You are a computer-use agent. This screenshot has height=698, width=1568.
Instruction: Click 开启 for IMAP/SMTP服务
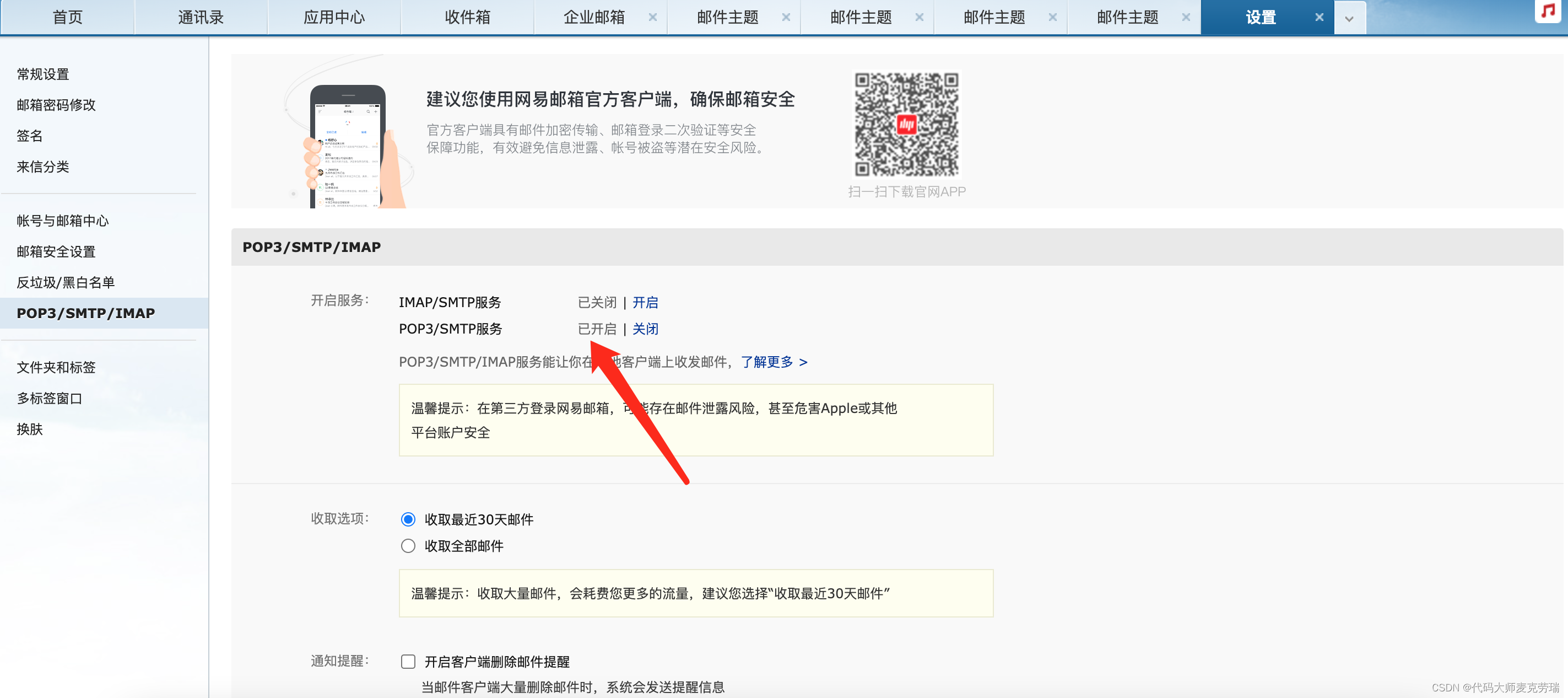tap(645, 302)
